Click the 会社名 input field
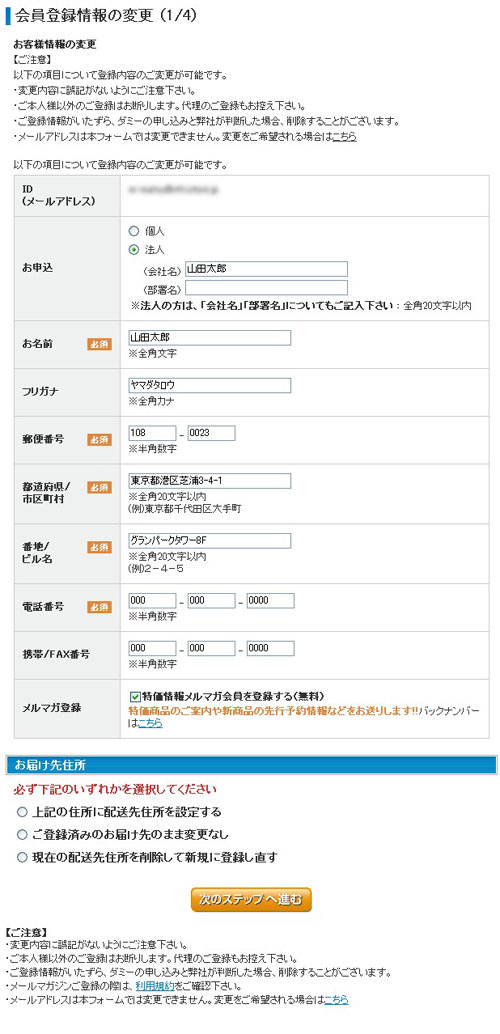Viewport: 500px width, 1034px height. tap(266, 269)
